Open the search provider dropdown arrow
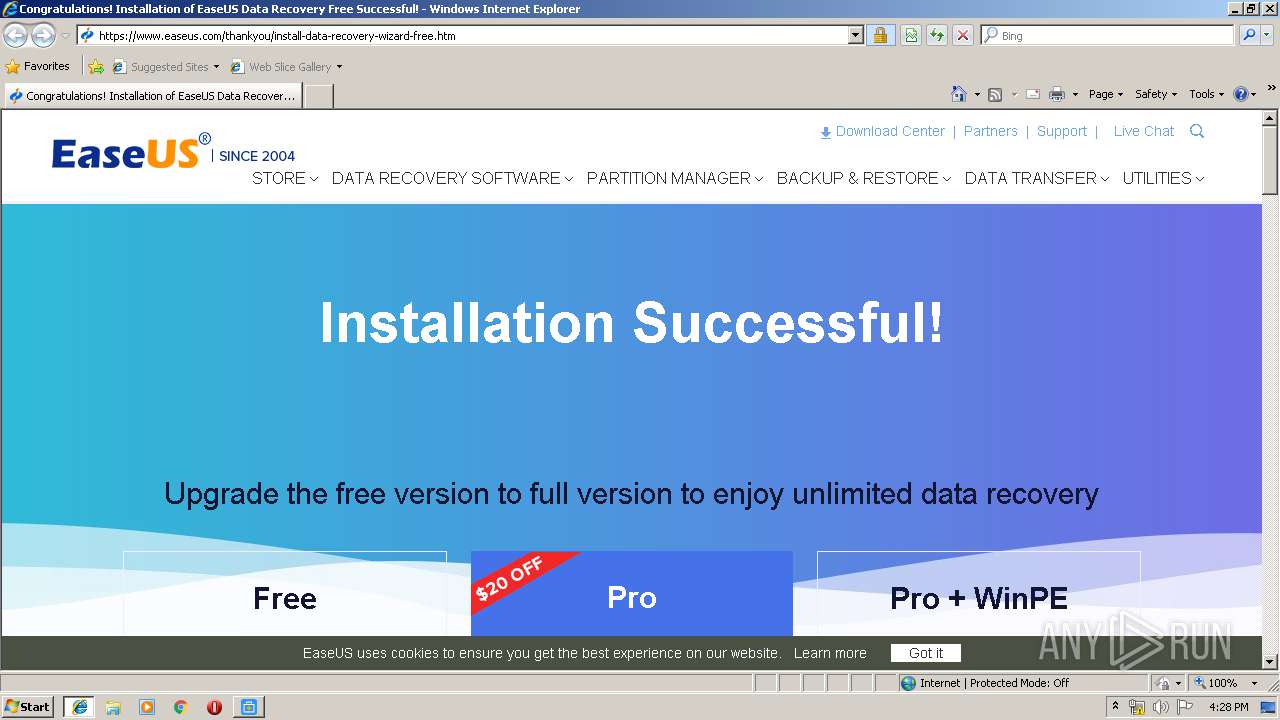This screenshot has height=720, width=1280. click(1266, 35)
